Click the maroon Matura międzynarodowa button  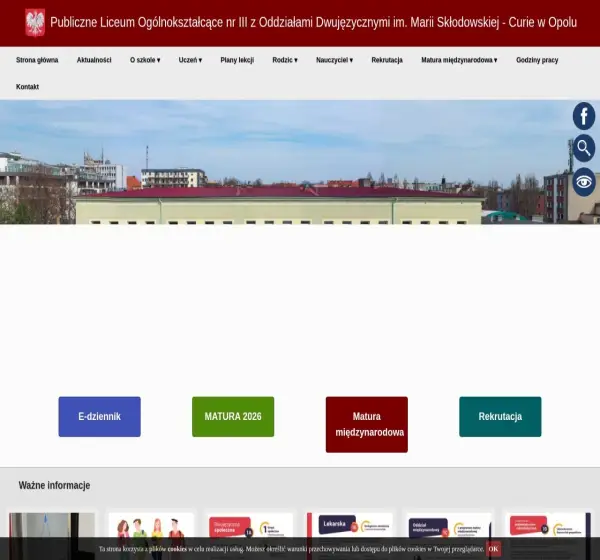(x=367, y=424)
